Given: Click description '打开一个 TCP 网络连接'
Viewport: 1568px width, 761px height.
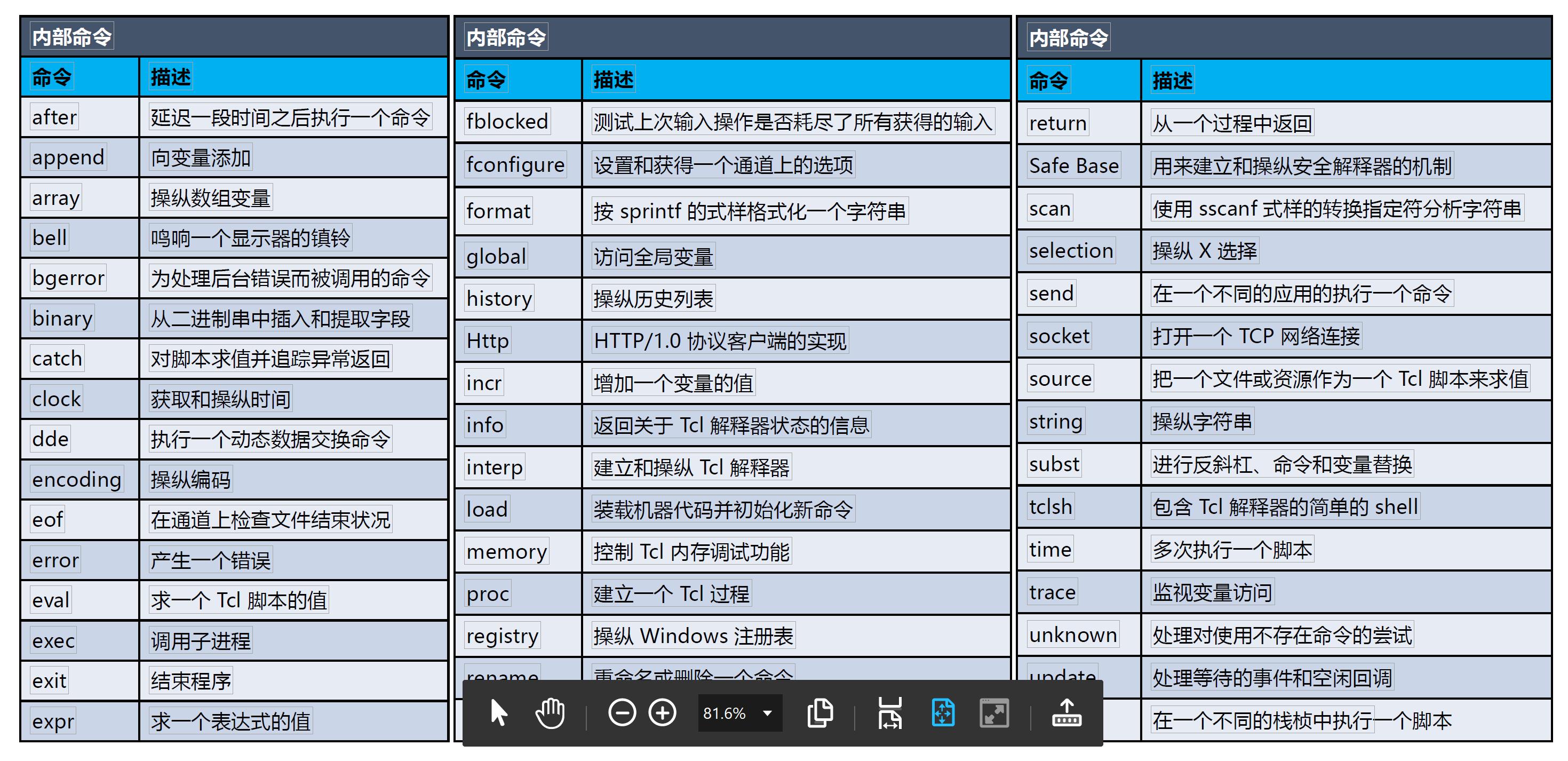Looking at the screenshot, I should pyautogui.click(x=1256, y=336).
